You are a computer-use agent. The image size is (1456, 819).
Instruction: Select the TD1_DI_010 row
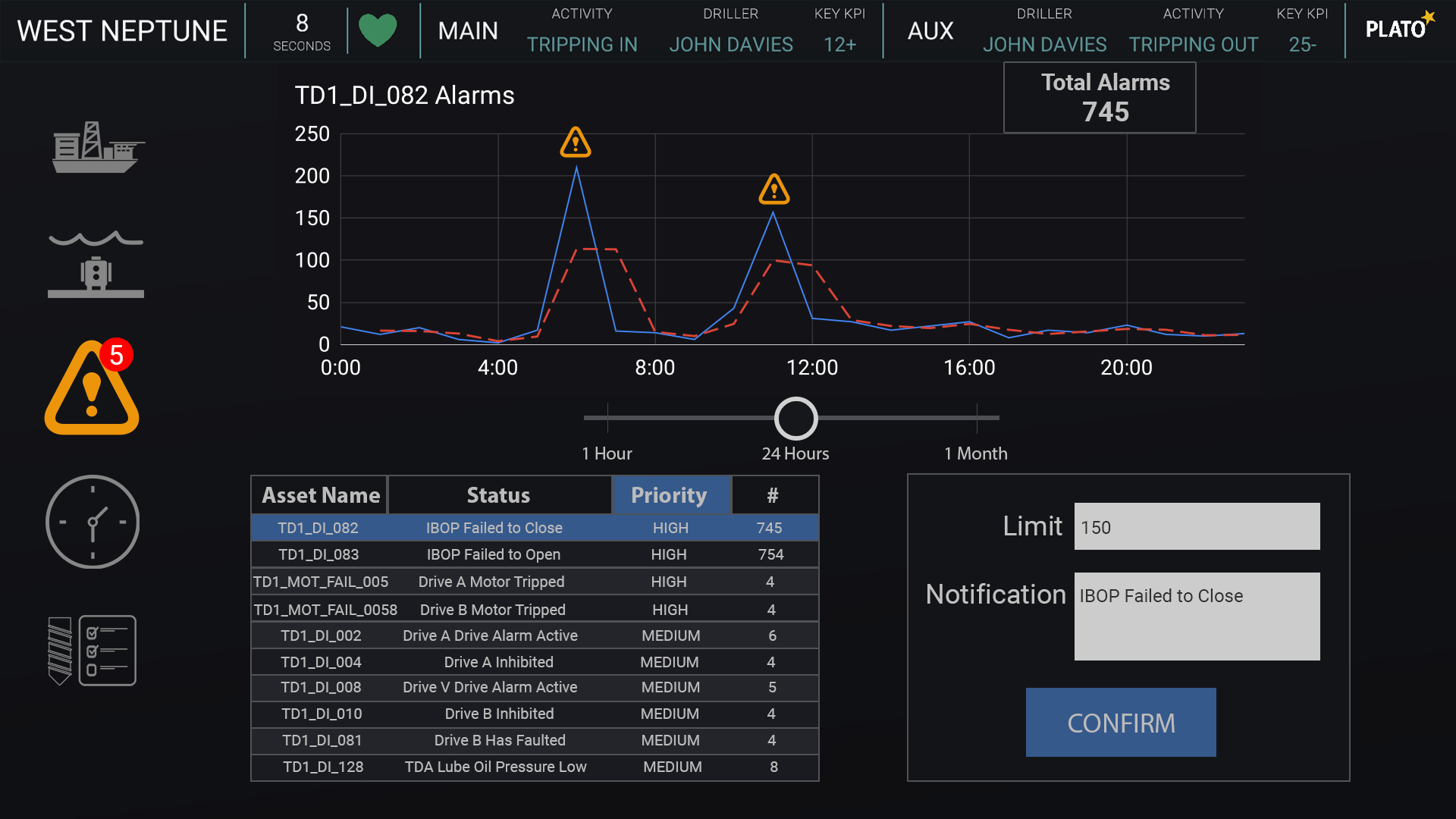(535, 714)
